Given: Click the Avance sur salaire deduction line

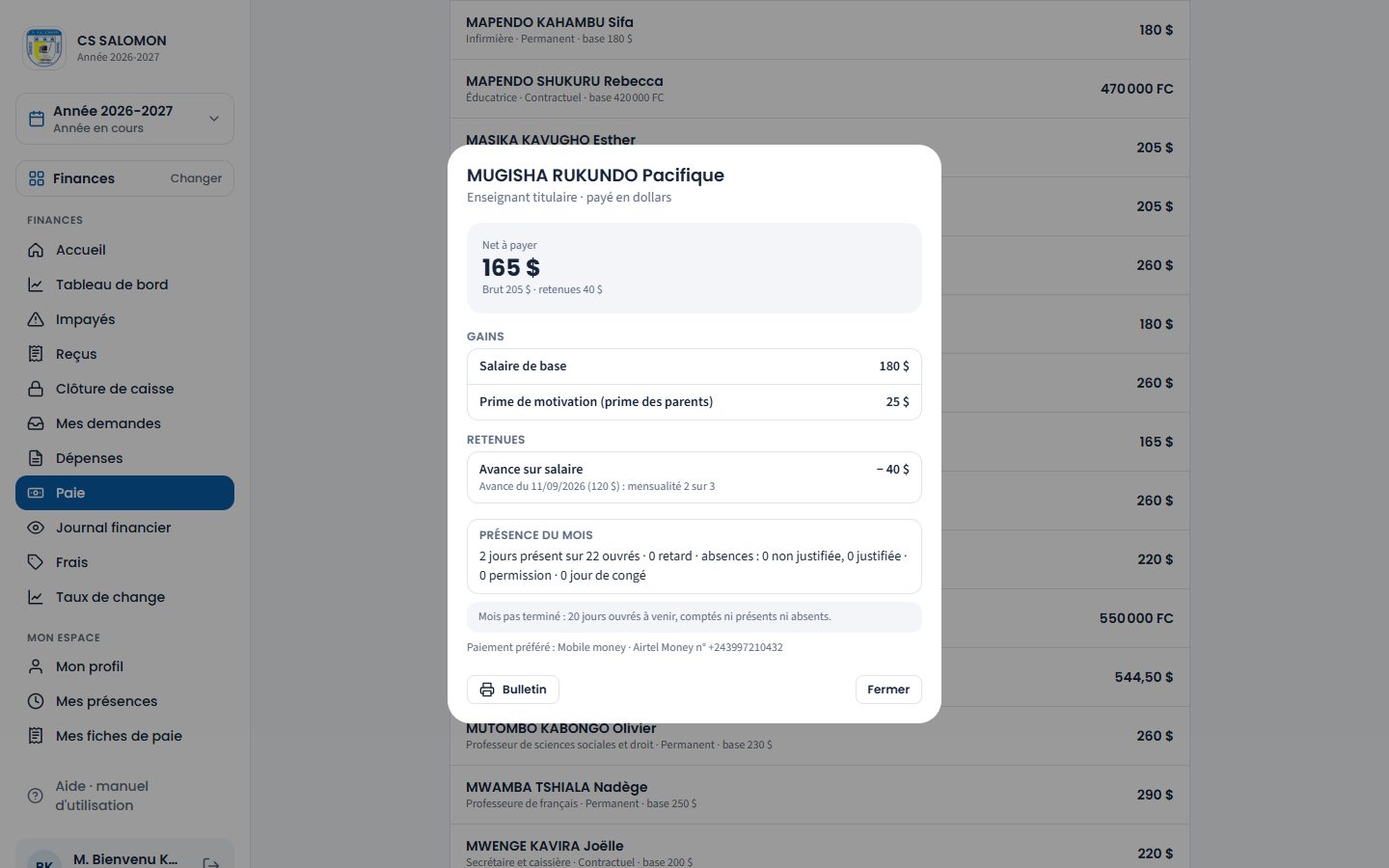Looking at the screenshot, I should pos(694,477).
